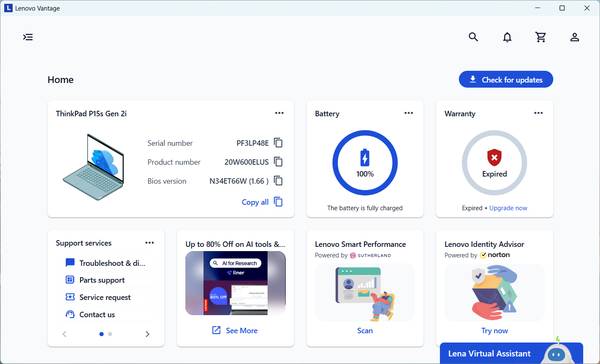This screenshot has height=364, width=600.
Task: Copy the serial number PF3LP48E
Action: (x=279, y=143)
